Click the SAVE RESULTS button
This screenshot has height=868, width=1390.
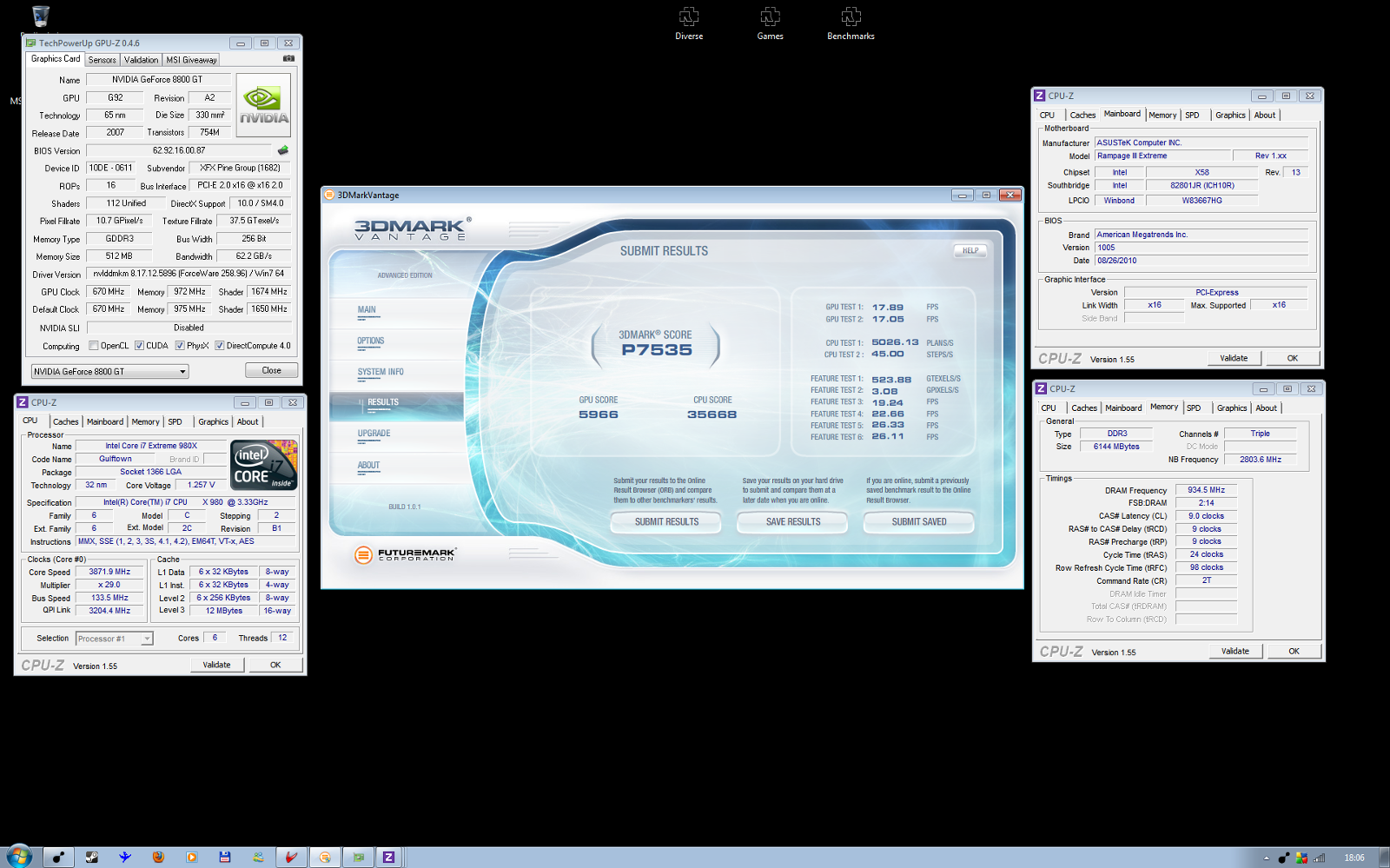click(793, 522)
